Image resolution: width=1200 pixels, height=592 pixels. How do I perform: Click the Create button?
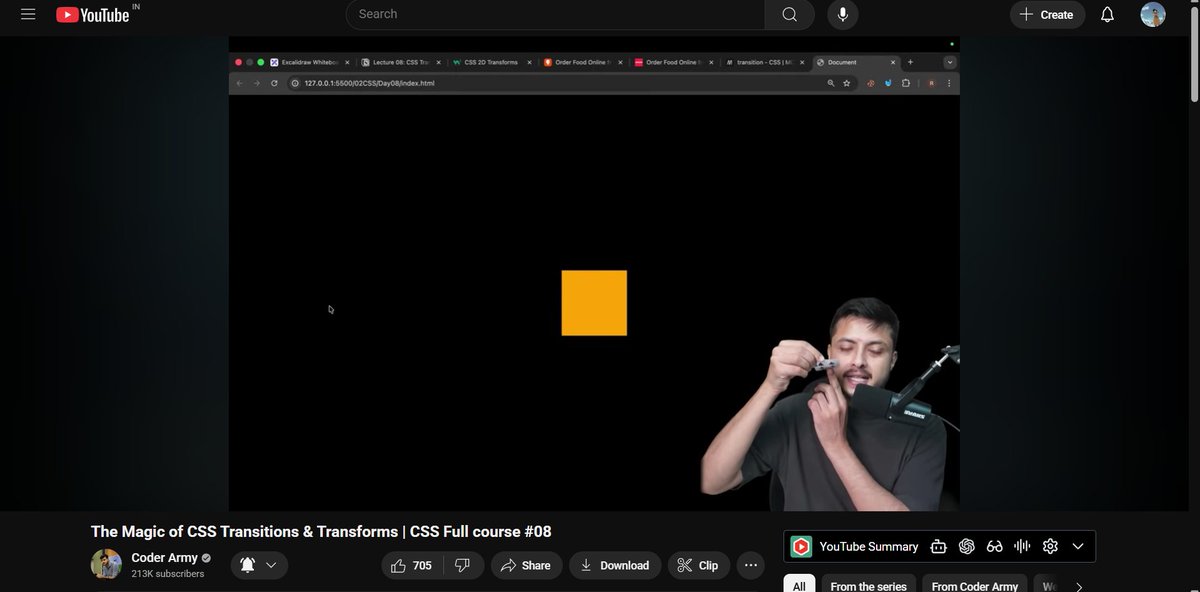pyautogui.click(x=1047, y=14)
